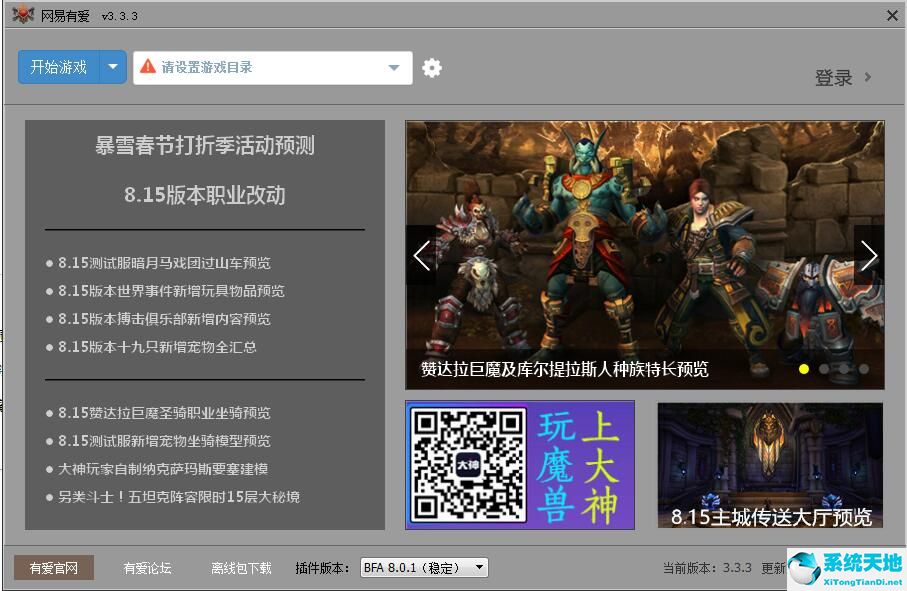Show previous carousel slide with left arrow

pyautogui.click(x=422, y=255)
